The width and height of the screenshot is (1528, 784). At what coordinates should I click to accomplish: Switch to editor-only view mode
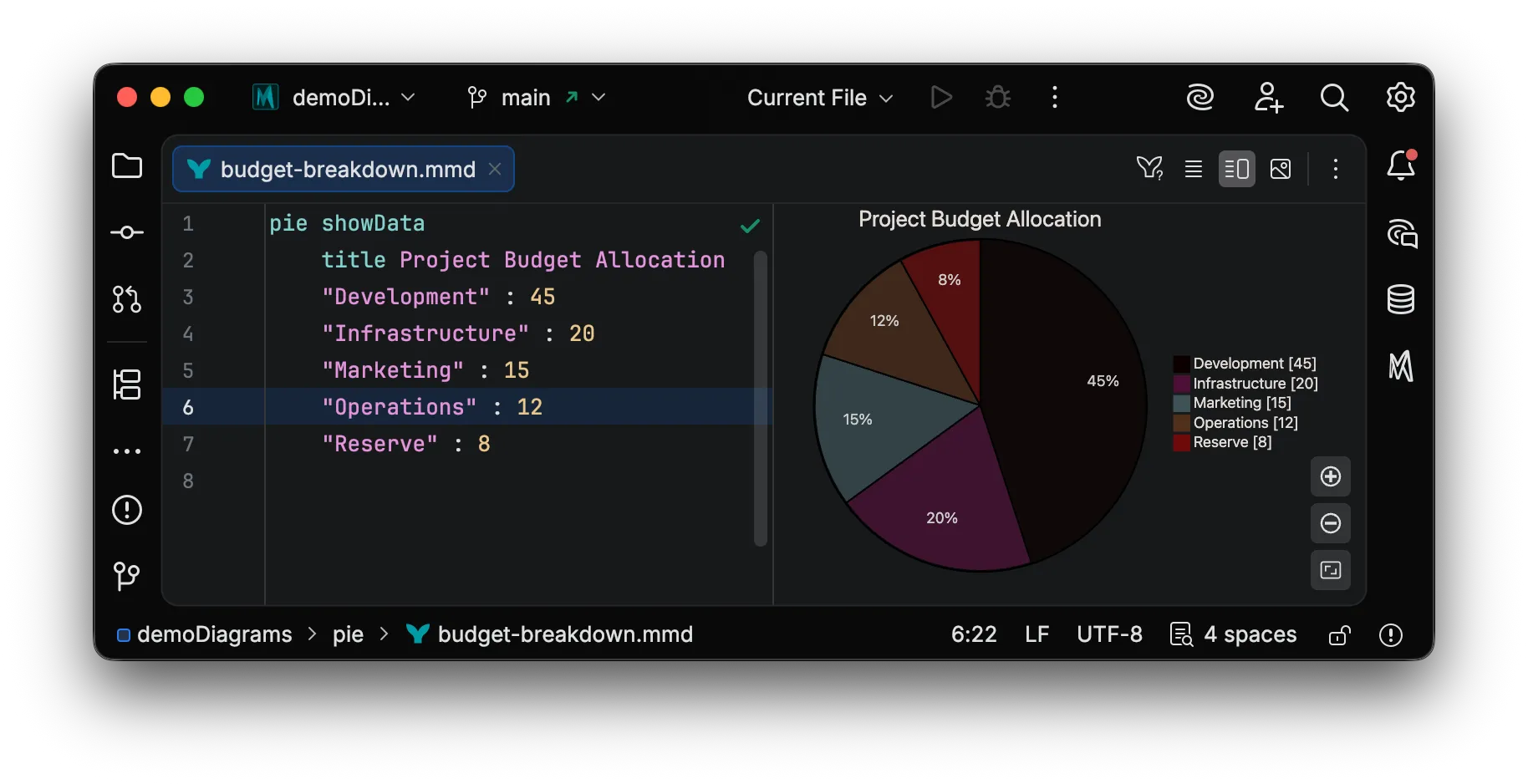1193,169
